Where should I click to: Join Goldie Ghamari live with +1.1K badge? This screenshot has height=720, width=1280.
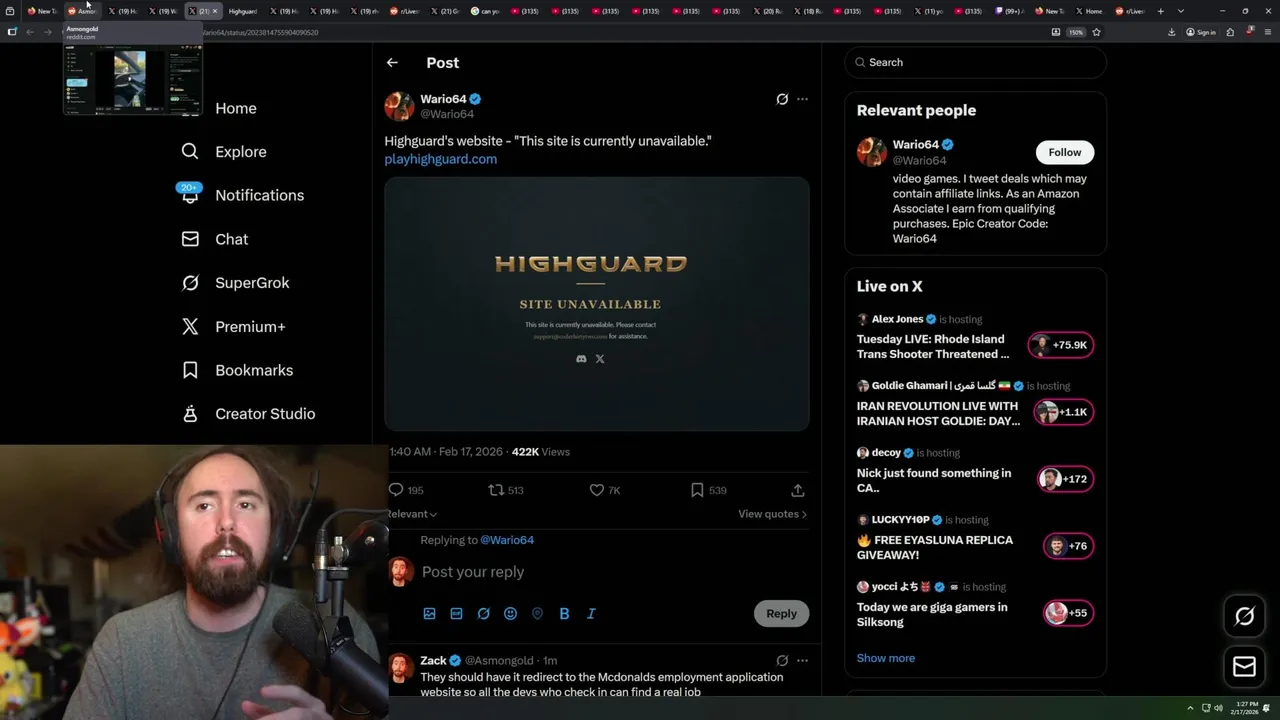1063,412
